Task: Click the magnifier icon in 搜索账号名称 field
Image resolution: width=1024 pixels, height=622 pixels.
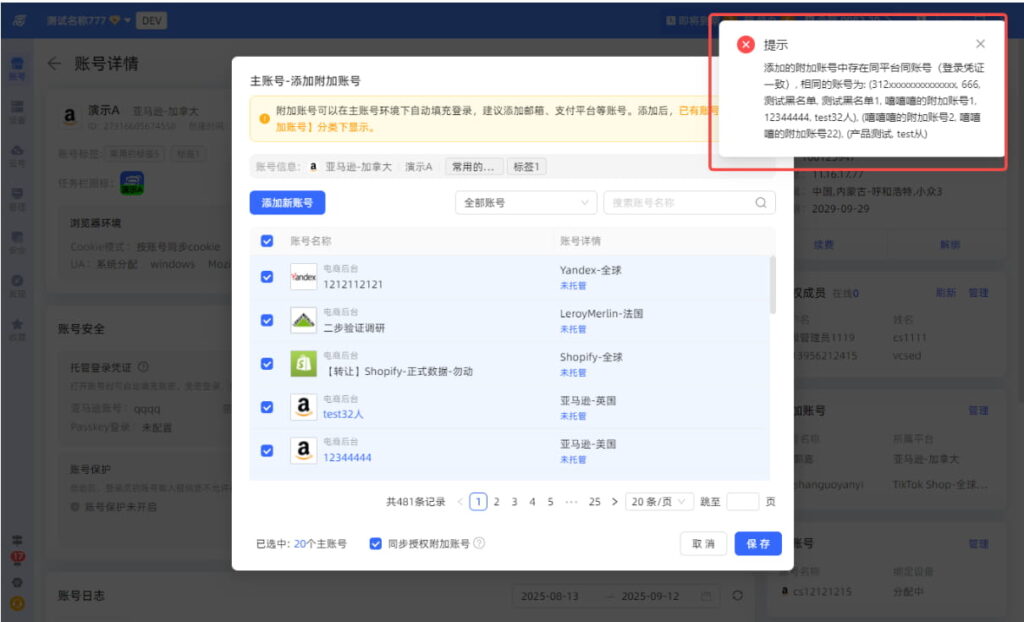Action: [760, 202]
